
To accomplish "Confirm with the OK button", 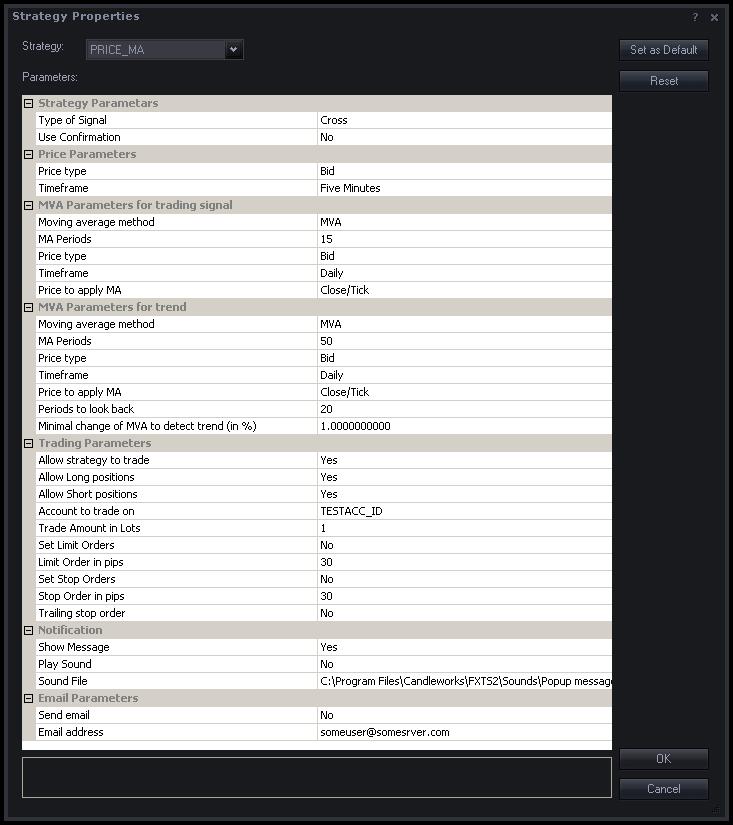I will (x=664, y=759).
